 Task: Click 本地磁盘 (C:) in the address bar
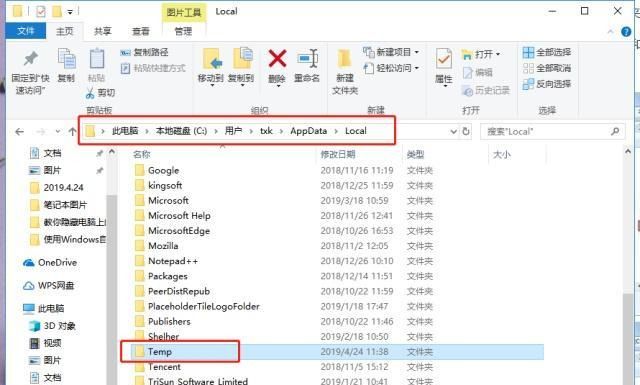tap(181, 131)
